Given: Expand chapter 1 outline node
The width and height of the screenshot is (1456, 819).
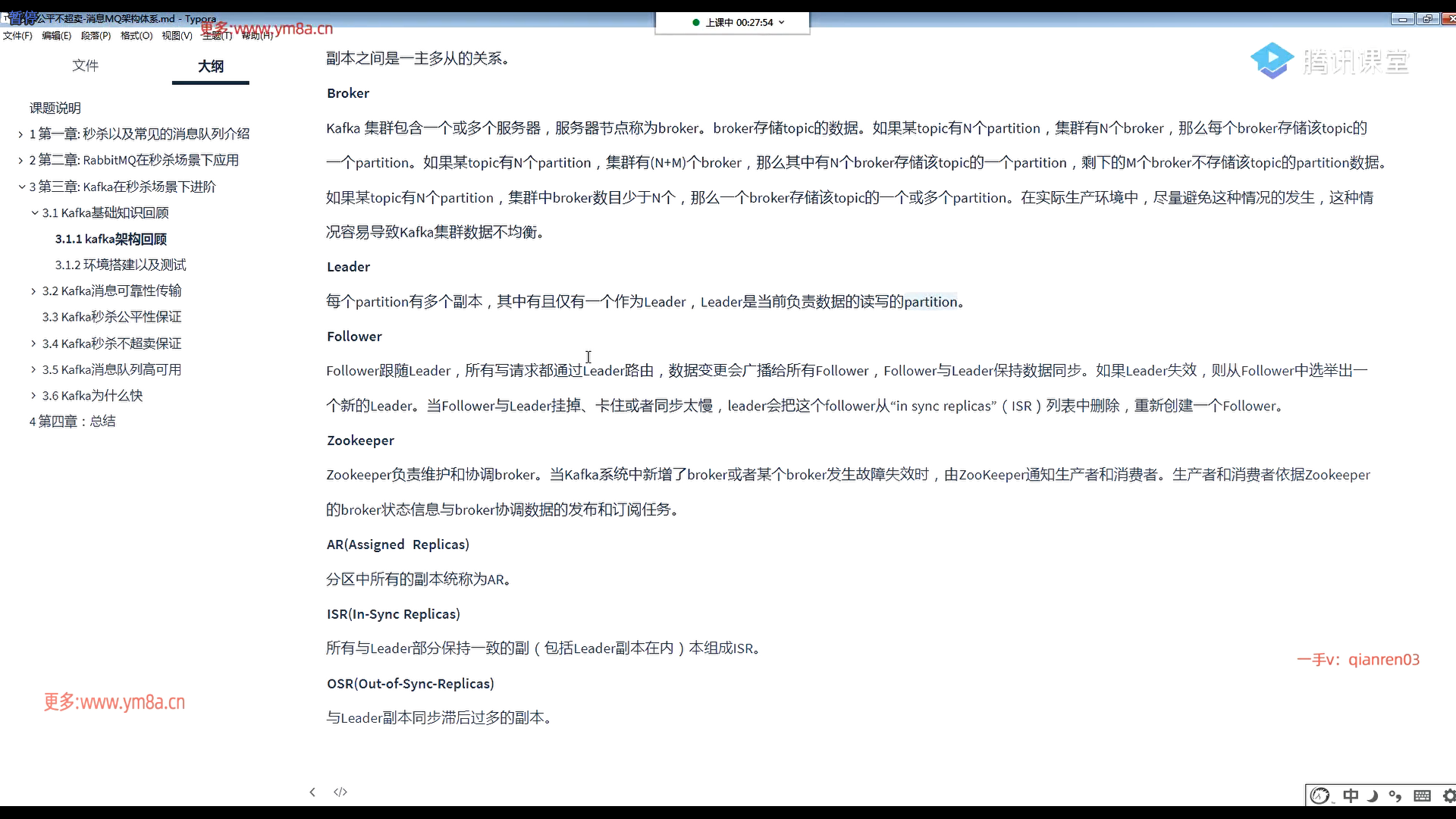Looking at the screenshot, I should coord(20,134).
